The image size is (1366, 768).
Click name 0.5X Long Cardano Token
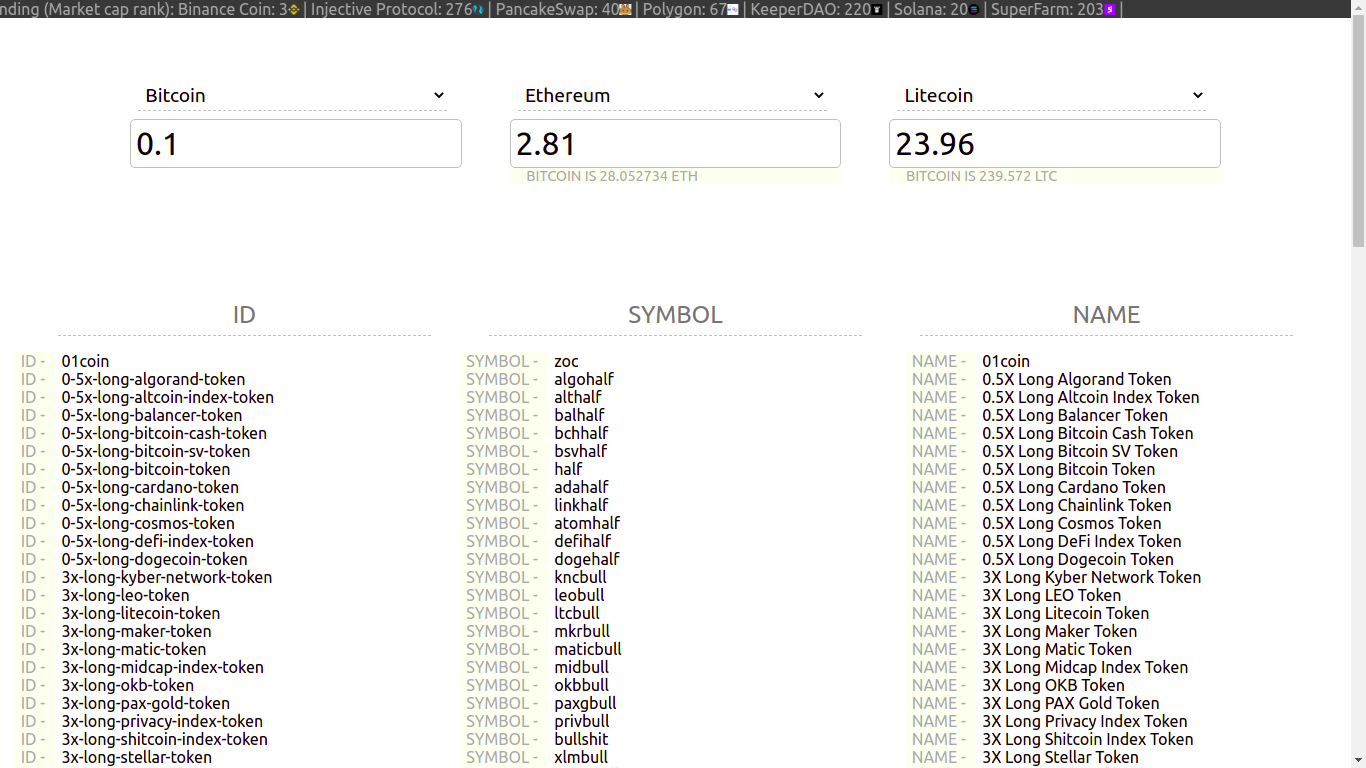point(1074,488)
